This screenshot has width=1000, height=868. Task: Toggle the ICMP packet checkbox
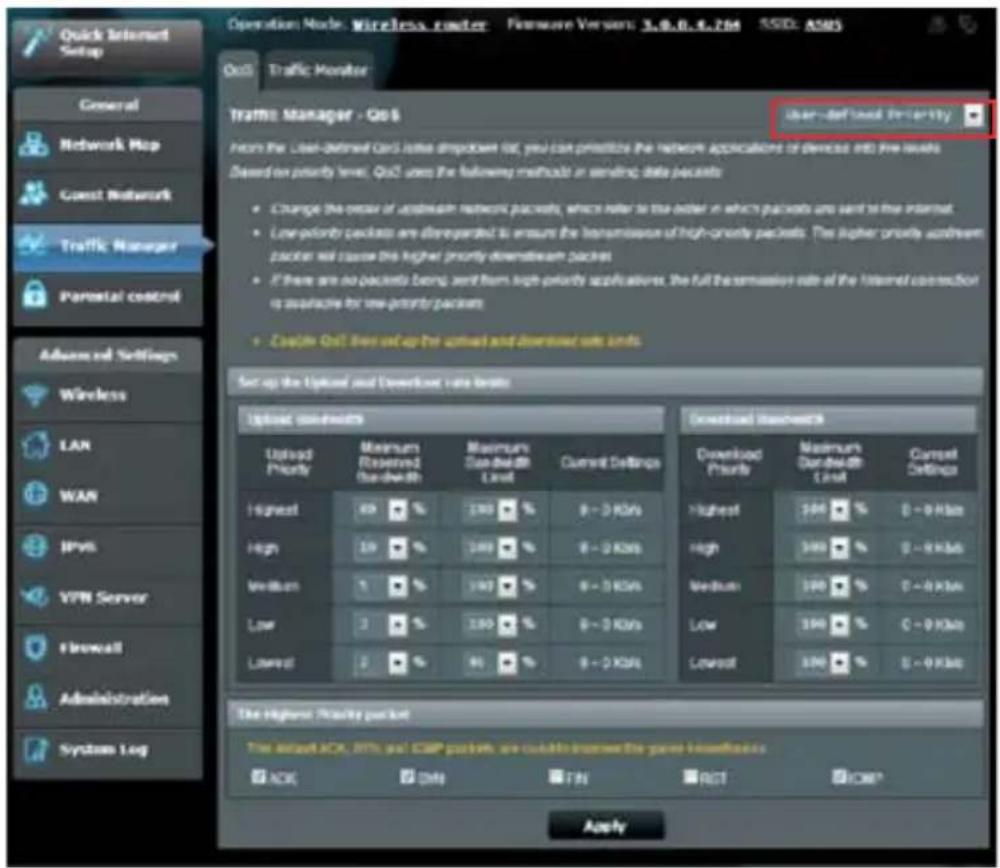point(839,776)
